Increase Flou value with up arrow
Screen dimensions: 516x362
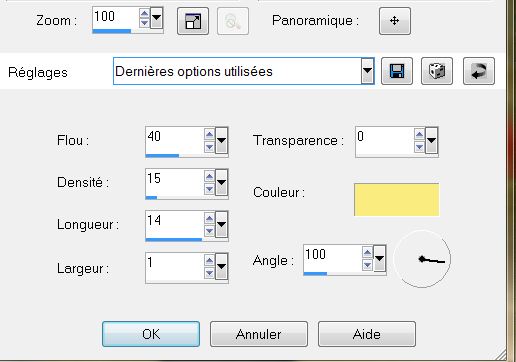pos(209,135)
